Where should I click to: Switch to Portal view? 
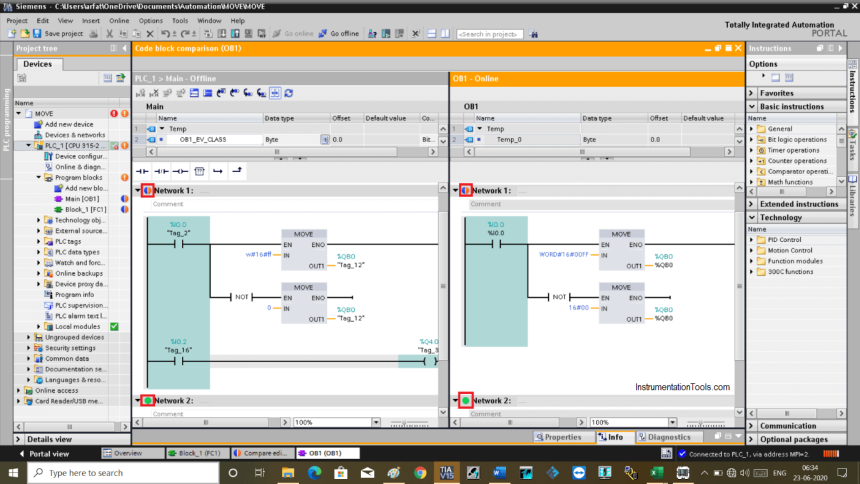pyautogui.click(x=44, y=454)
